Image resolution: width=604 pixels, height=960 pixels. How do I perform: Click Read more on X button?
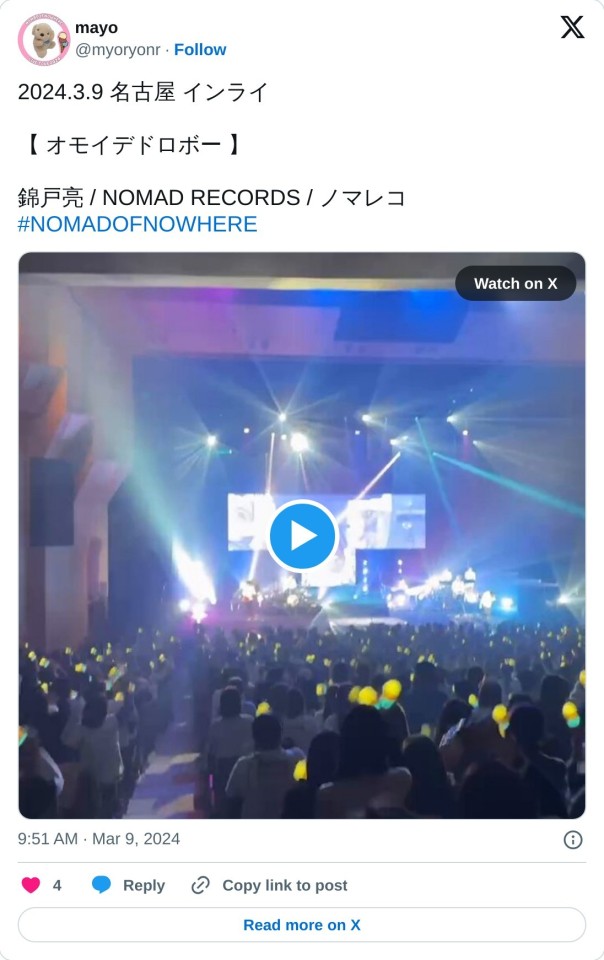click(x=302, y=924)
